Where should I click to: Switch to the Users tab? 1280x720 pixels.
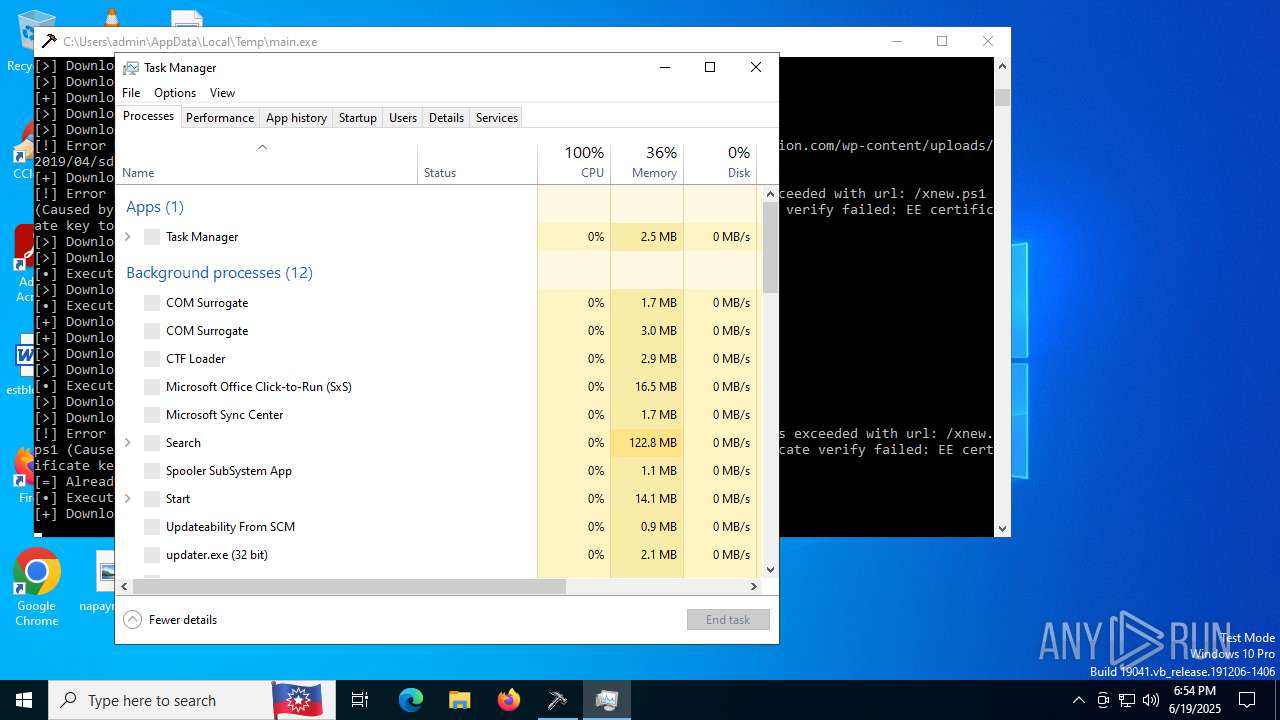point(403,118)
